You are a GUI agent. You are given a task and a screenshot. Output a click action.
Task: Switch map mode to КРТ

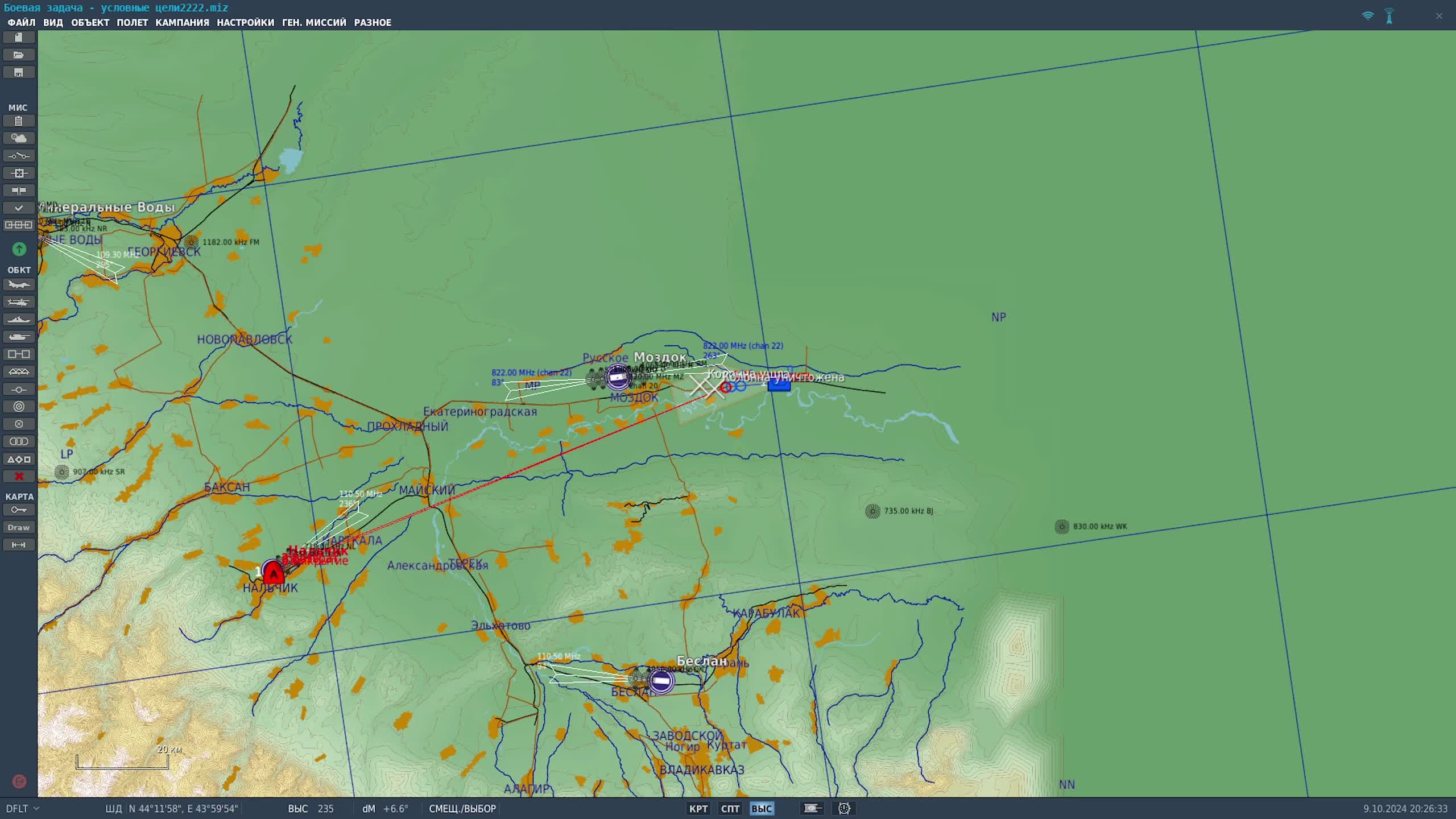[698, 809]
